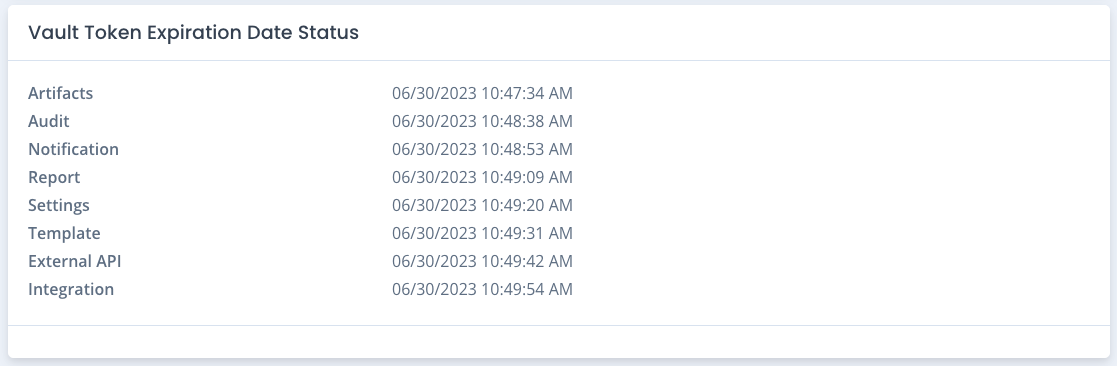Click the Notification row label
1117x366 pixels.
tap(73, 150)
